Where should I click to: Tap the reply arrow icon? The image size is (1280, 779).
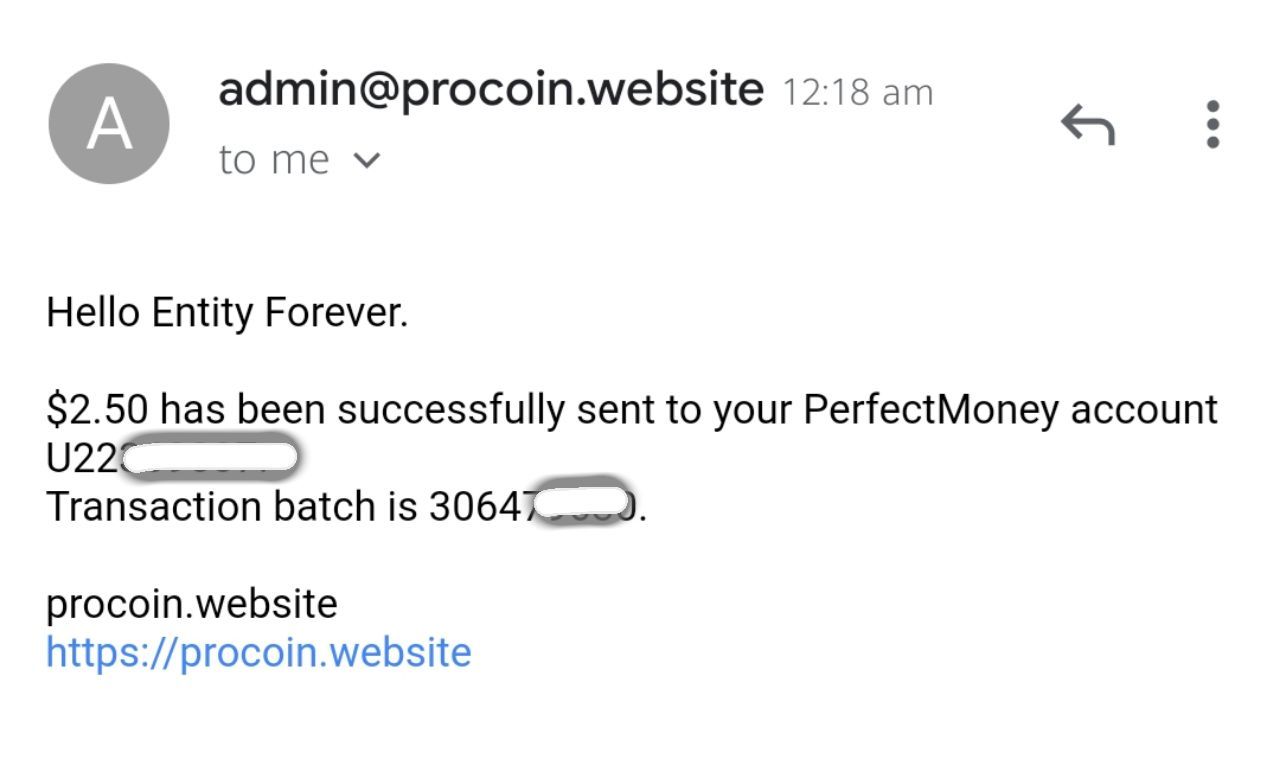tap(1087, 125)
